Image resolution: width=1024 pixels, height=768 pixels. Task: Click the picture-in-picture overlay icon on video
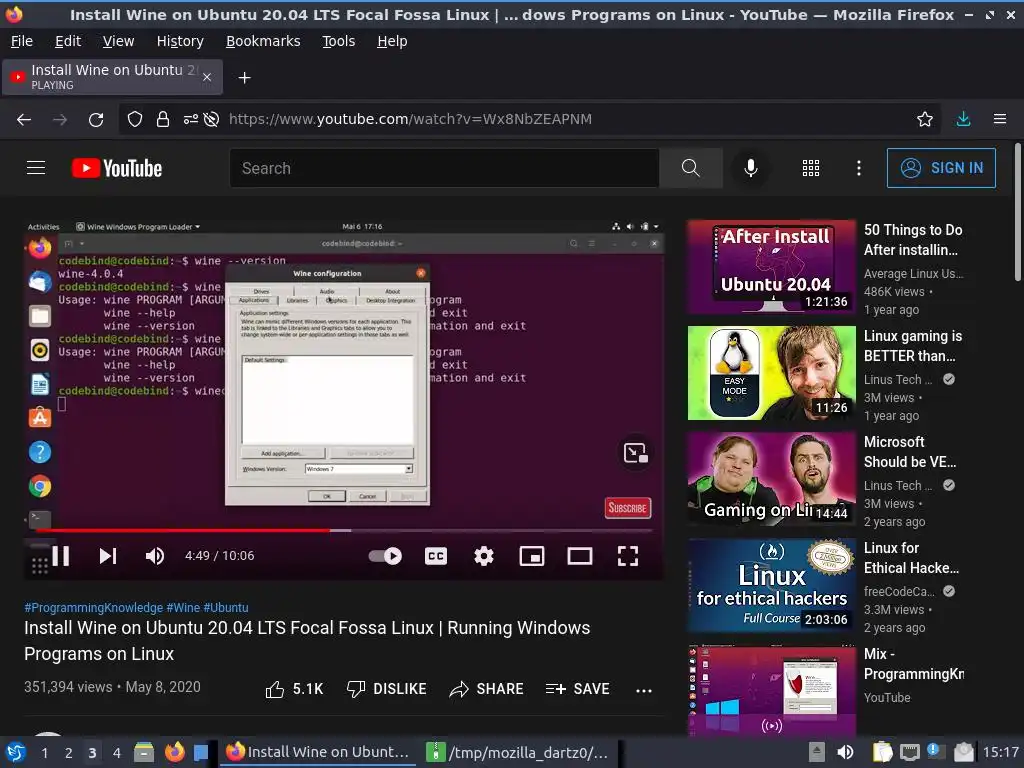[635, 453]
